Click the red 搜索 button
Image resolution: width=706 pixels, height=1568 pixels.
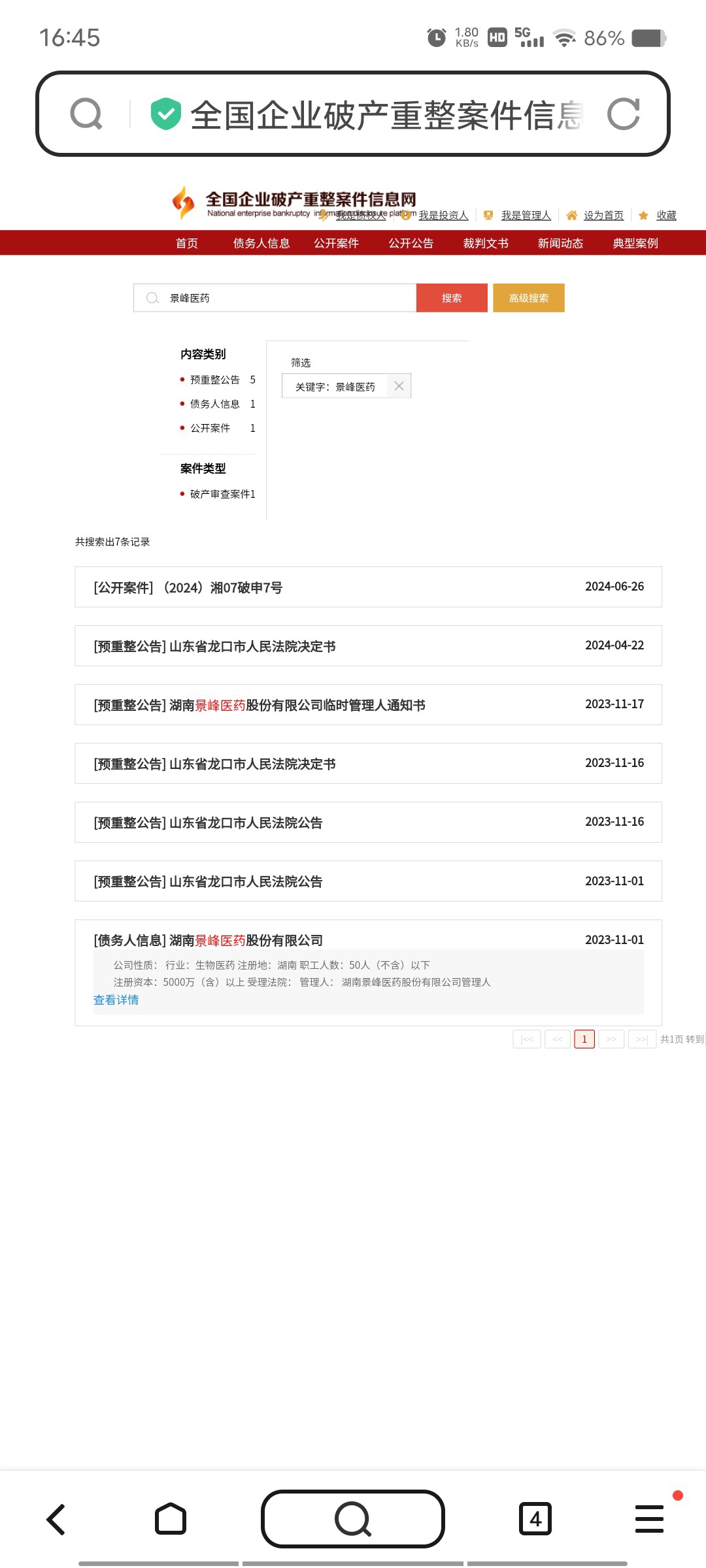point(452,298)
